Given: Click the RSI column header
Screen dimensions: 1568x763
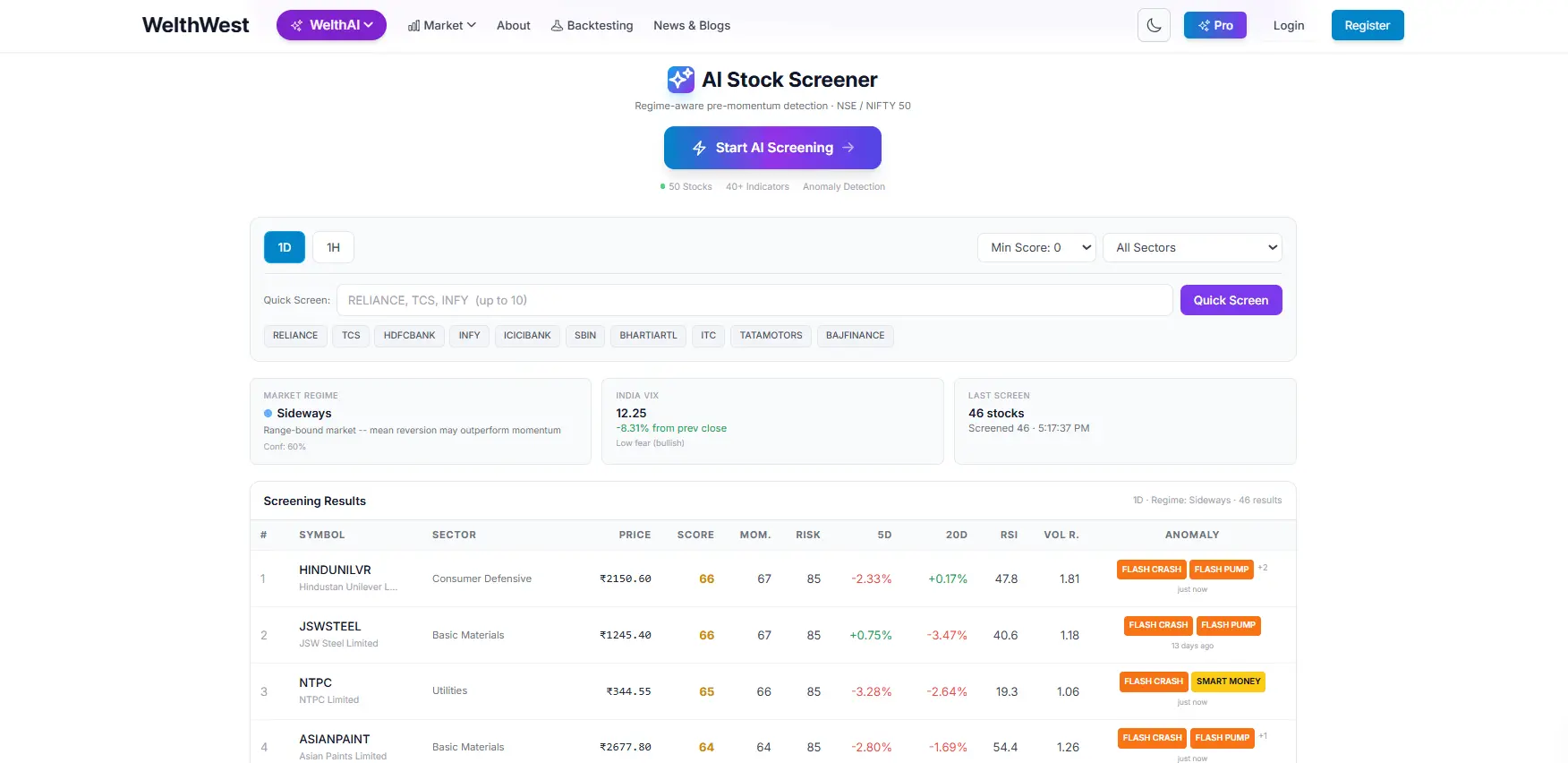Looking at the screenshot, I should pyautogui.click(x=1009, y=535).
